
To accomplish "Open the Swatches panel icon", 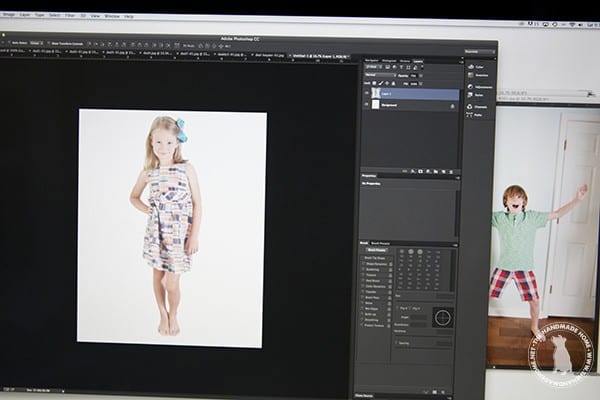I will (x=471, y=75).
